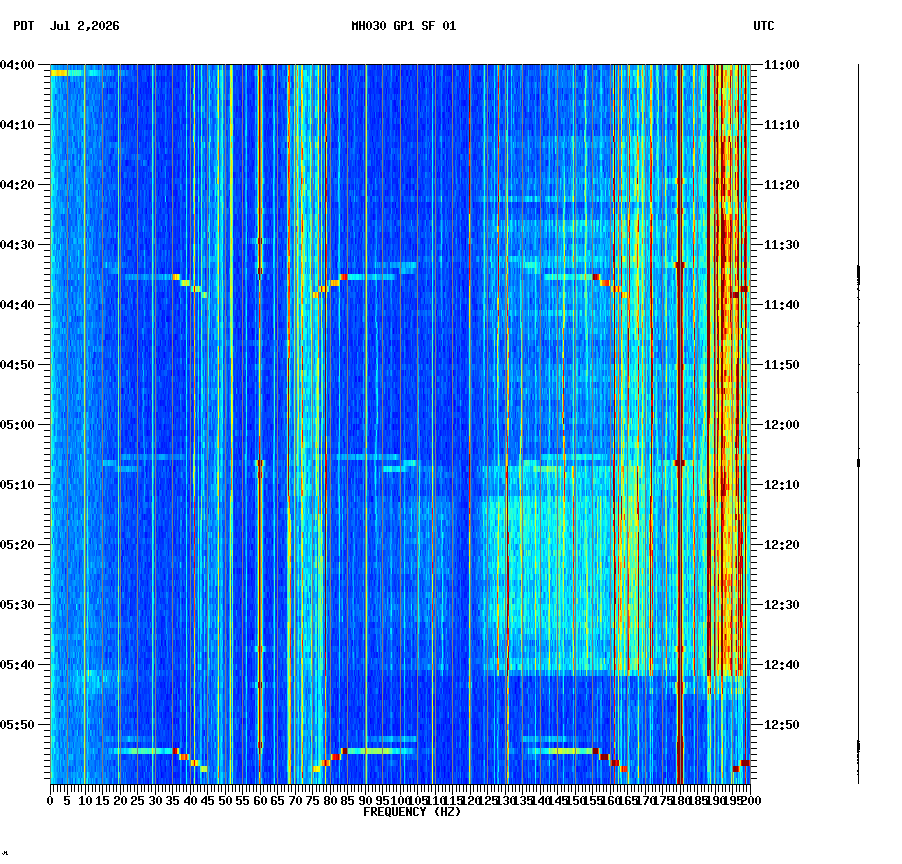Image resolution: width=902 pixels, height=864 pixels.
Task: Click the PDT timezone label
Action: 24,26
